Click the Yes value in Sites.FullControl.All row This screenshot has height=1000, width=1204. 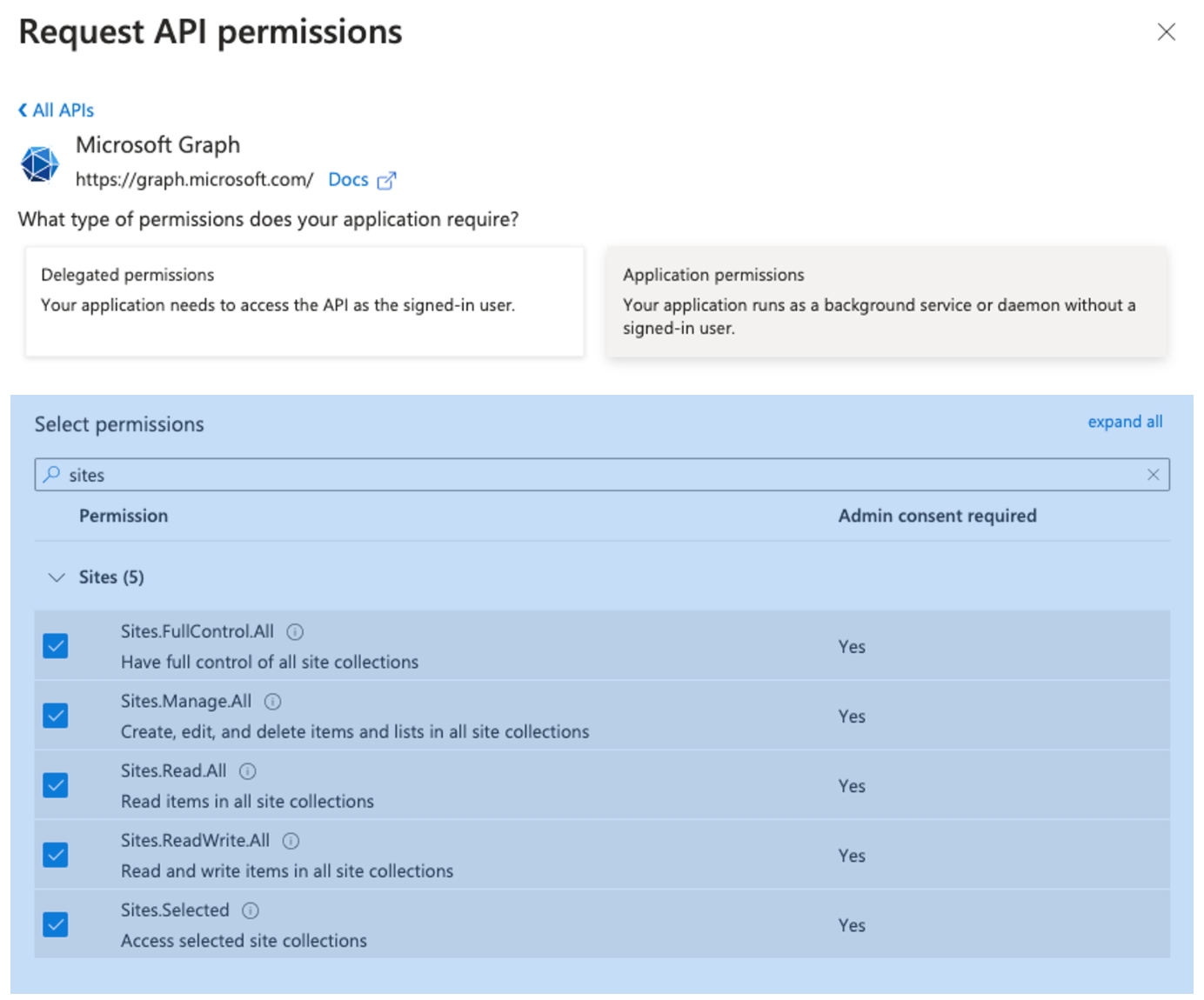852,646
